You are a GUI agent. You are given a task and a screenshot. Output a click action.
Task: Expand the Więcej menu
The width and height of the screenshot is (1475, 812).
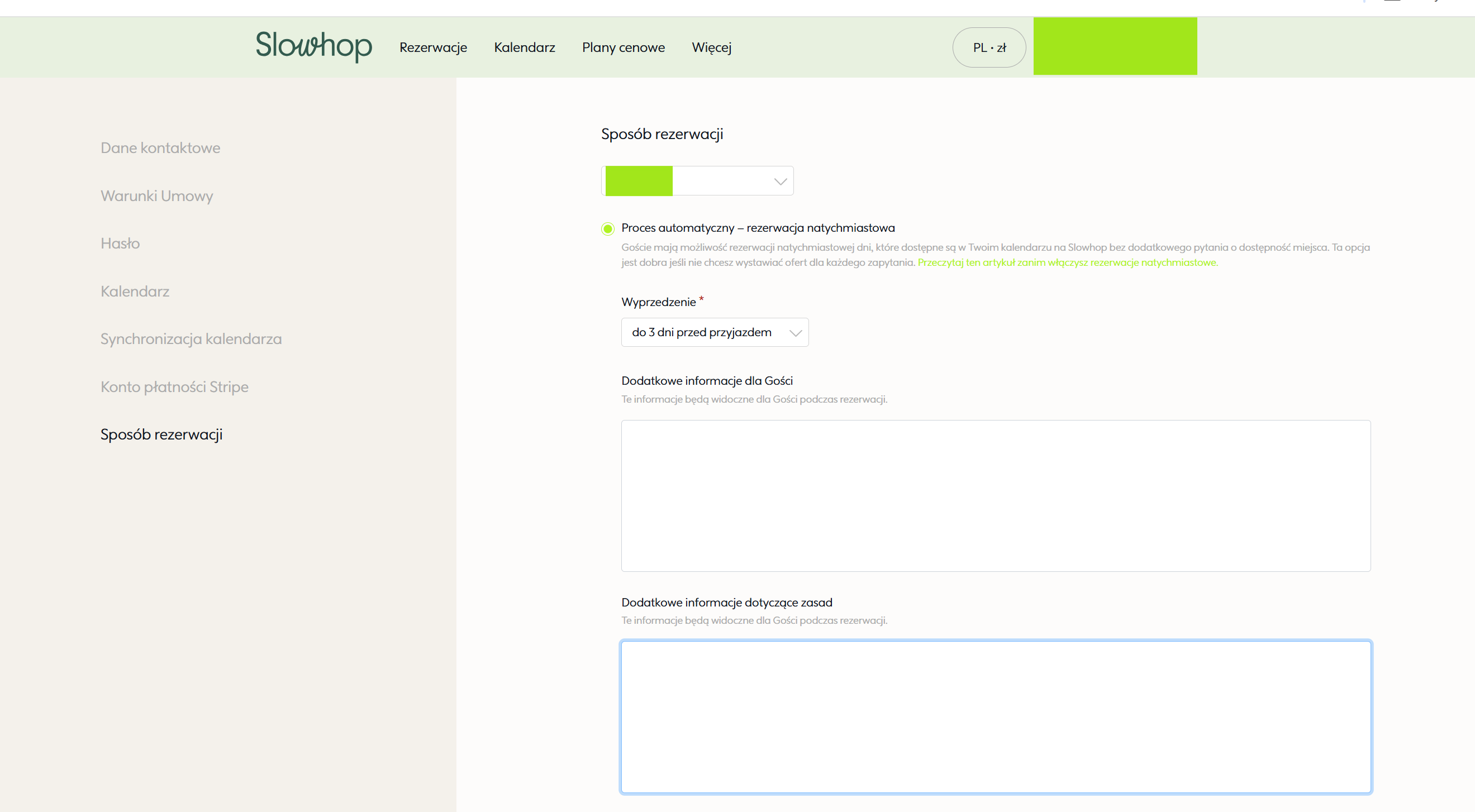tap(711, 47)
